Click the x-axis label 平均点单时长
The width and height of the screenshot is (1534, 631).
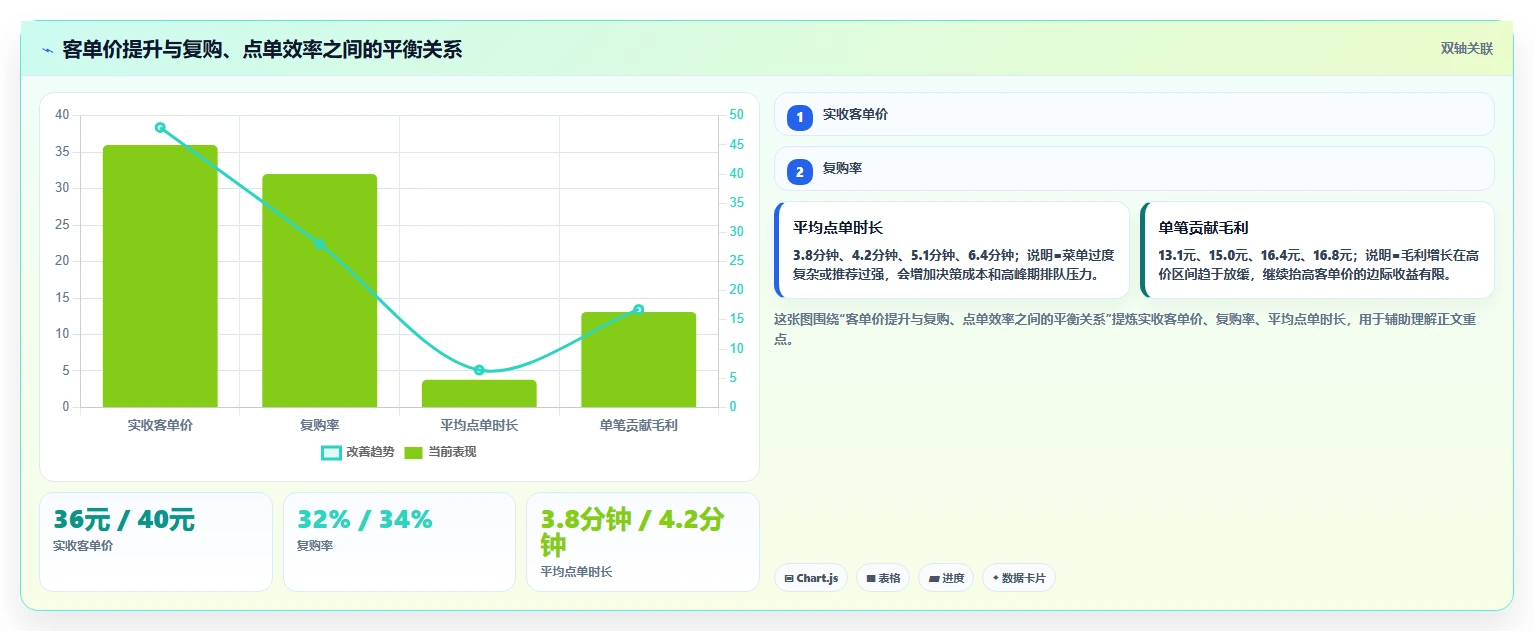[479, 425]
